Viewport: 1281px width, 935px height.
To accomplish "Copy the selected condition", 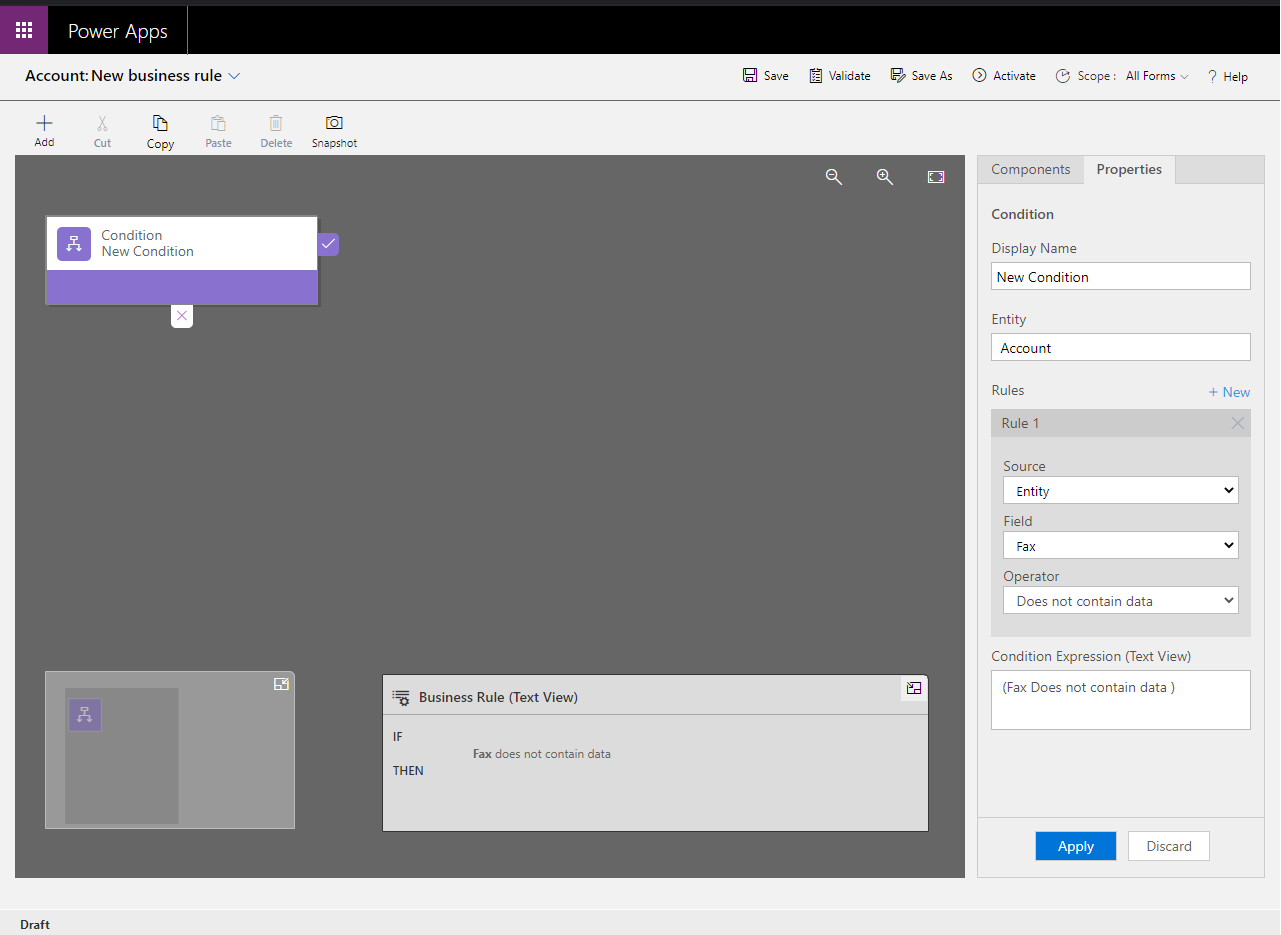I will 160,130.
